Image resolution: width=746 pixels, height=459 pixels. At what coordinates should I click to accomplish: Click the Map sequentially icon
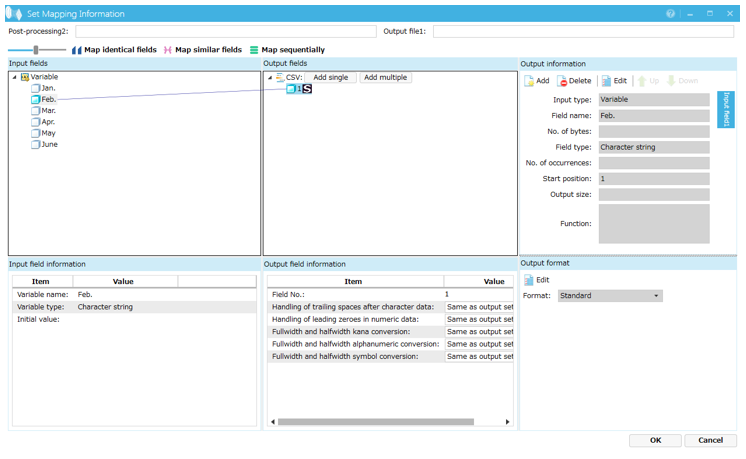tap(254, 50)
